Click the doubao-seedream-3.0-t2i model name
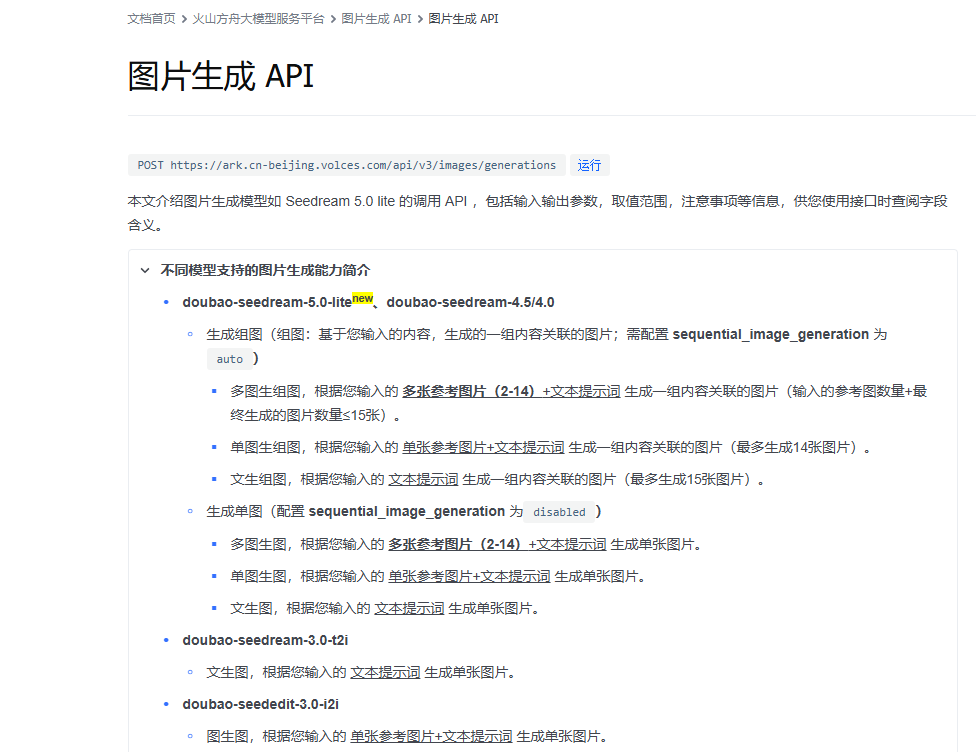Viewport: 976px width, 752px height. coord(265,641)
